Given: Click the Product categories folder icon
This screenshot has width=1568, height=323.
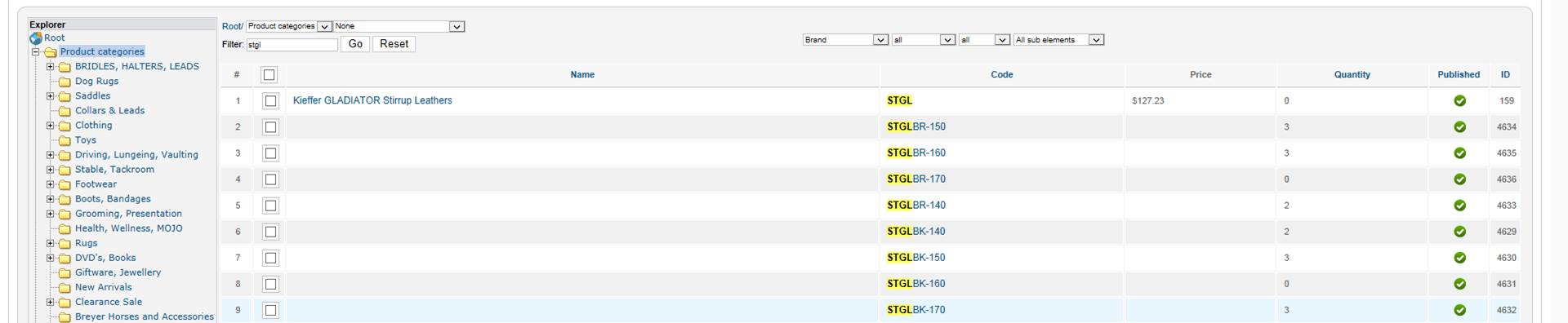Looking at the screenshot, I should pos(50,52).
